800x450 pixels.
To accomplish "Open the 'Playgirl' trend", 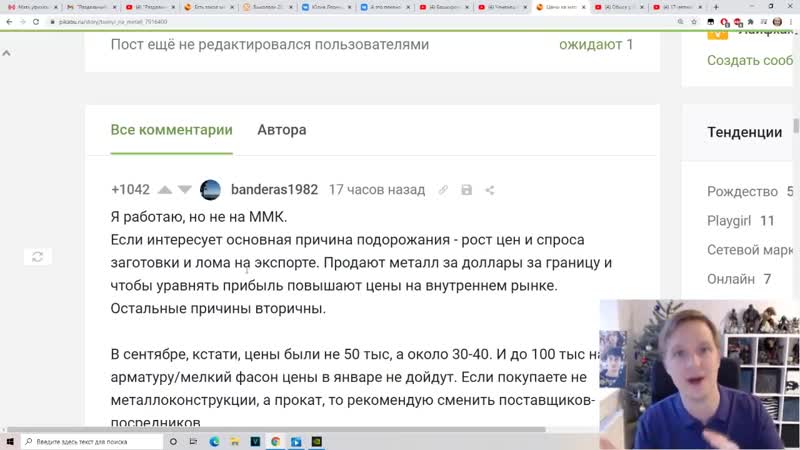I will point(729,221).
